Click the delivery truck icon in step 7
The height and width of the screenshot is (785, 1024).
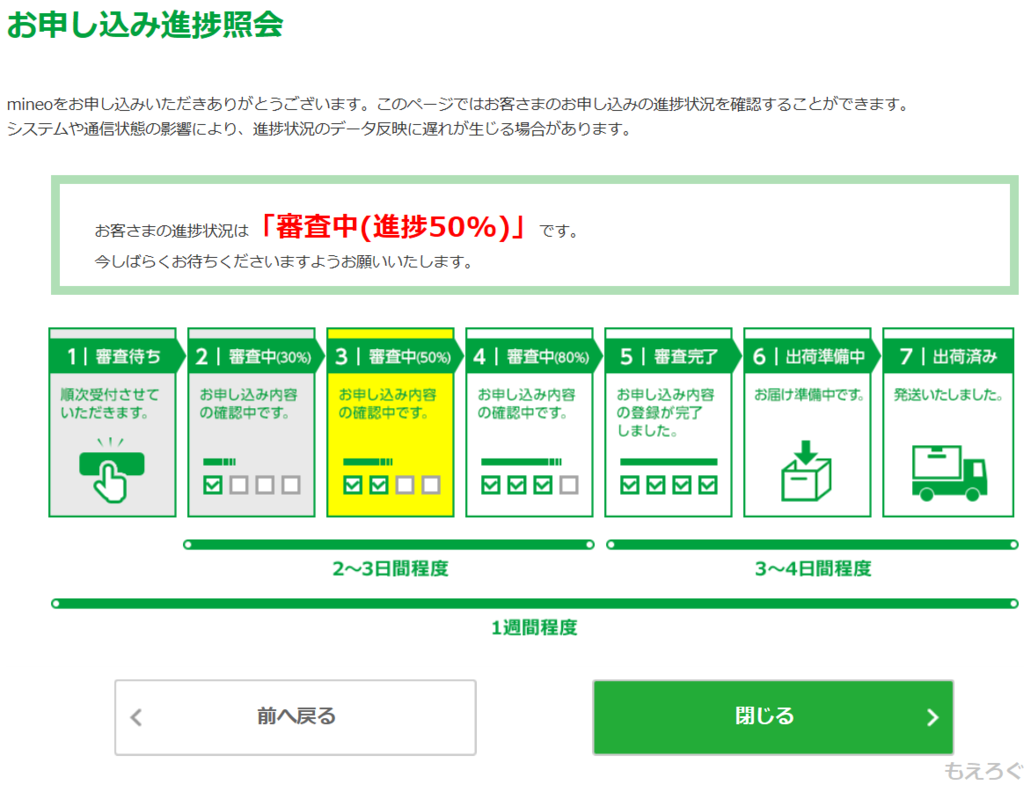[x=949, y=473]
